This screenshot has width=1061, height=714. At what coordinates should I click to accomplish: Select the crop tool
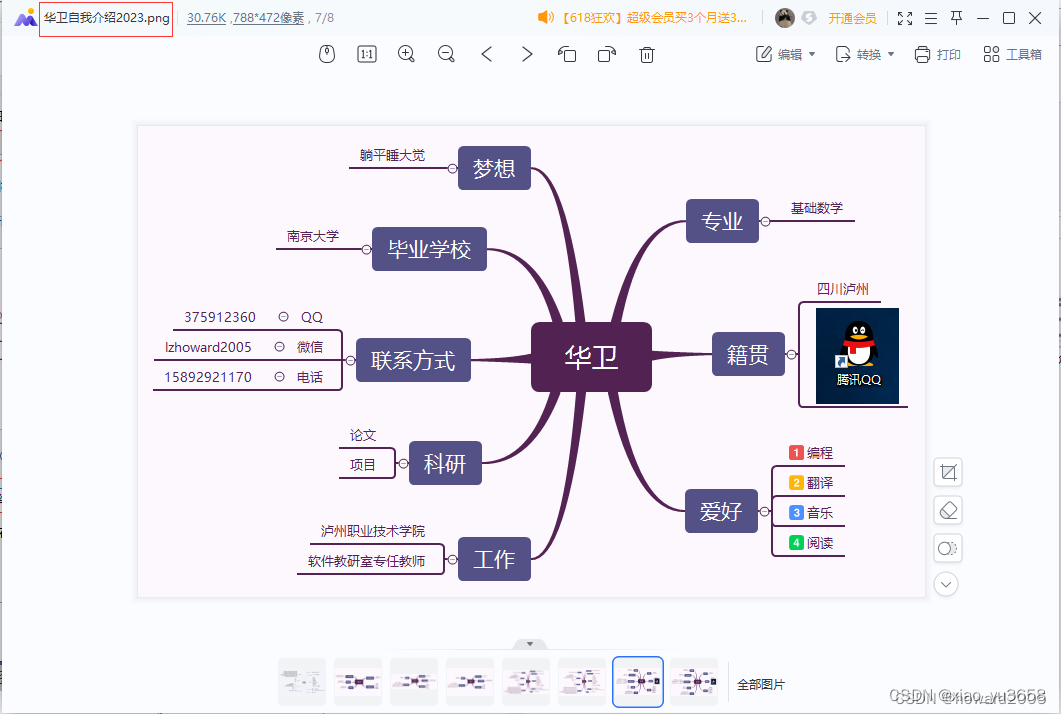[x=947, y=471]
